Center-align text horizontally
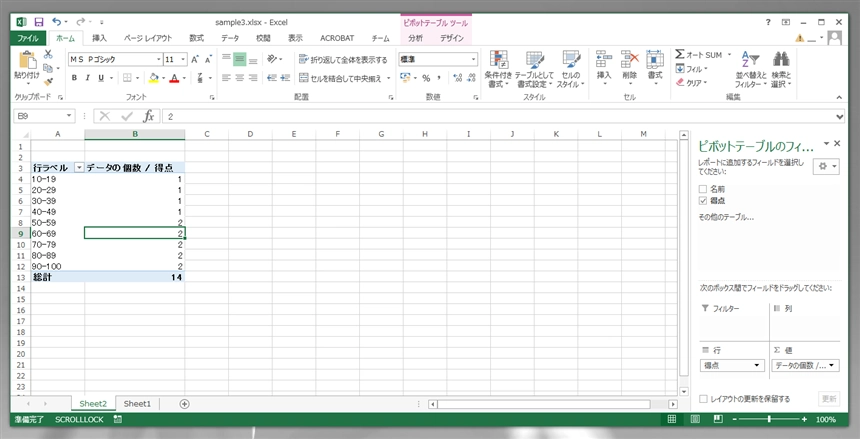 click(x=240, y=78)
